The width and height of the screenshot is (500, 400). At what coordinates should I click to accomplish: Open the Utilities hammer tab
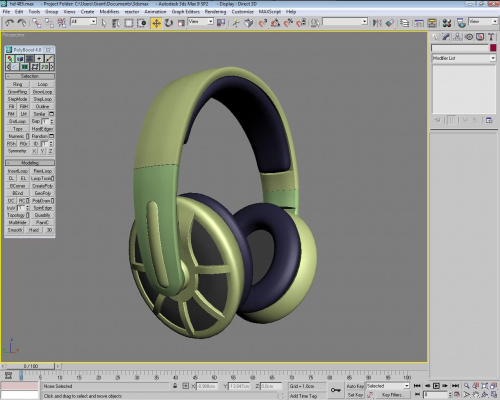[x=491, y=37]
